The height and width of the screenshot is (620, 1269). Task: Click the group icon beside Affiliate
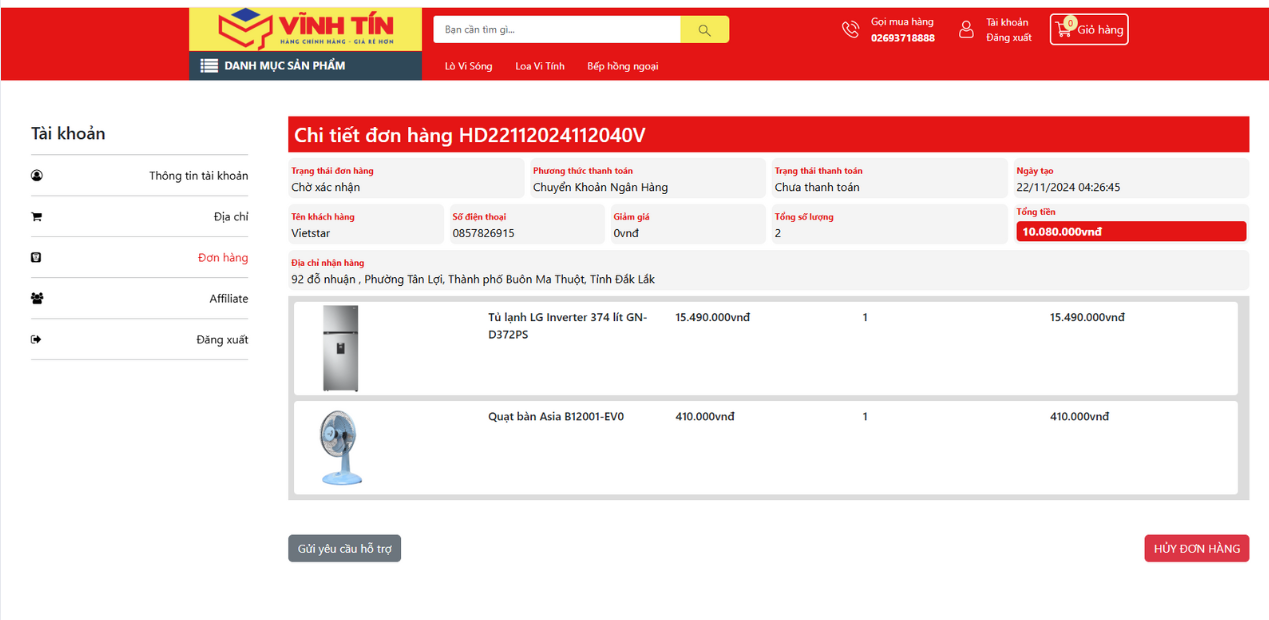click(37, 299)
